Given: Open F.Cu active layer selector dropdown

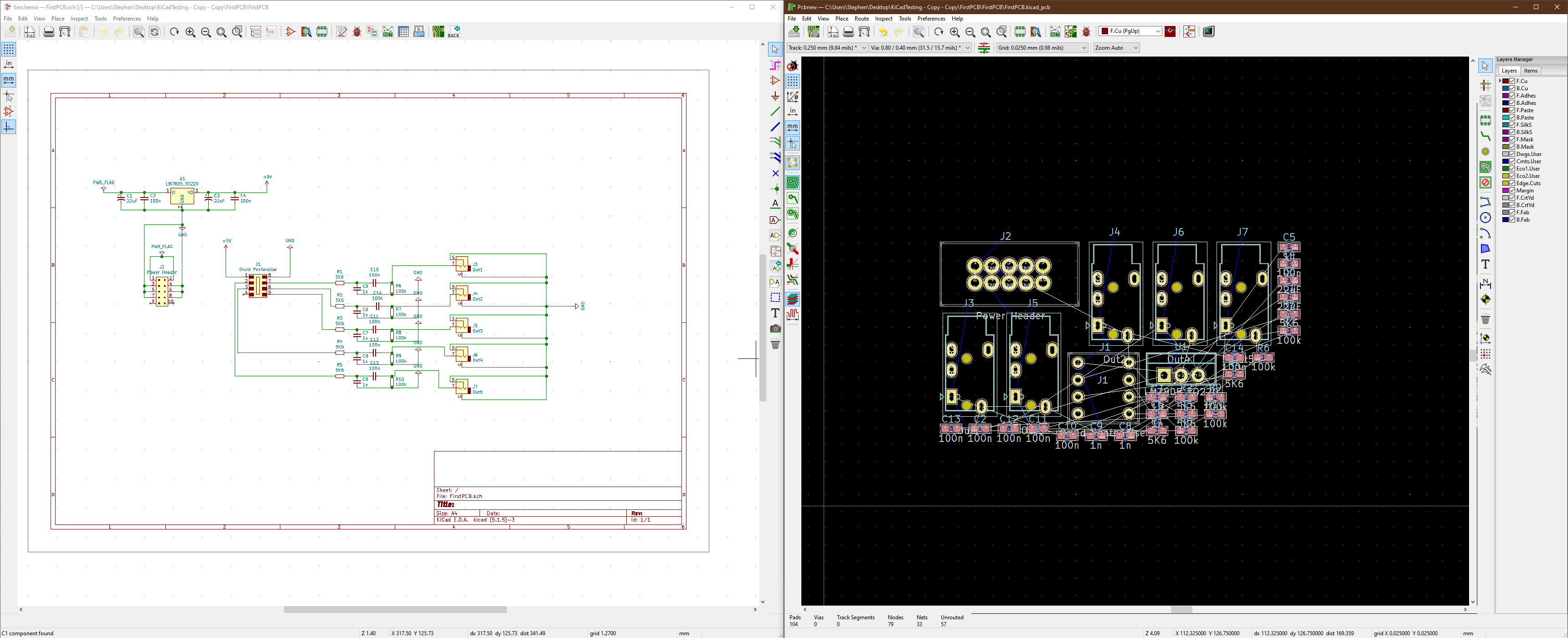Looking at the screenshot, I should coord(1130,31).
